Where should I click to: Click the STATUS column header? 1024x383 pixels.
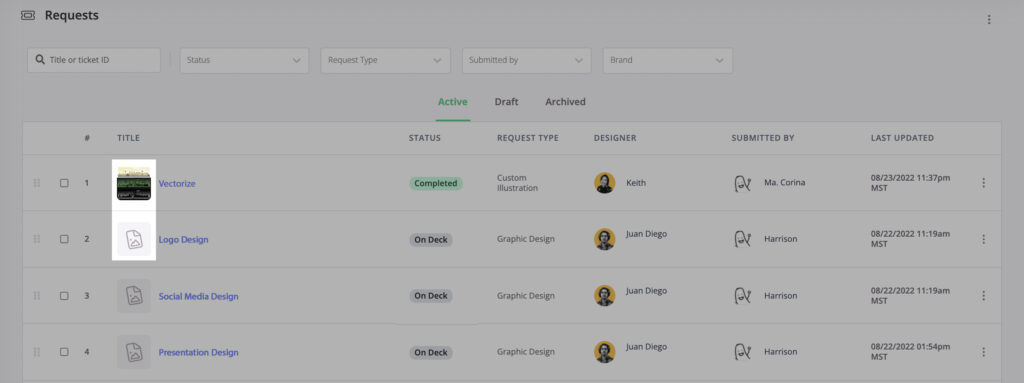click(424, 138)
